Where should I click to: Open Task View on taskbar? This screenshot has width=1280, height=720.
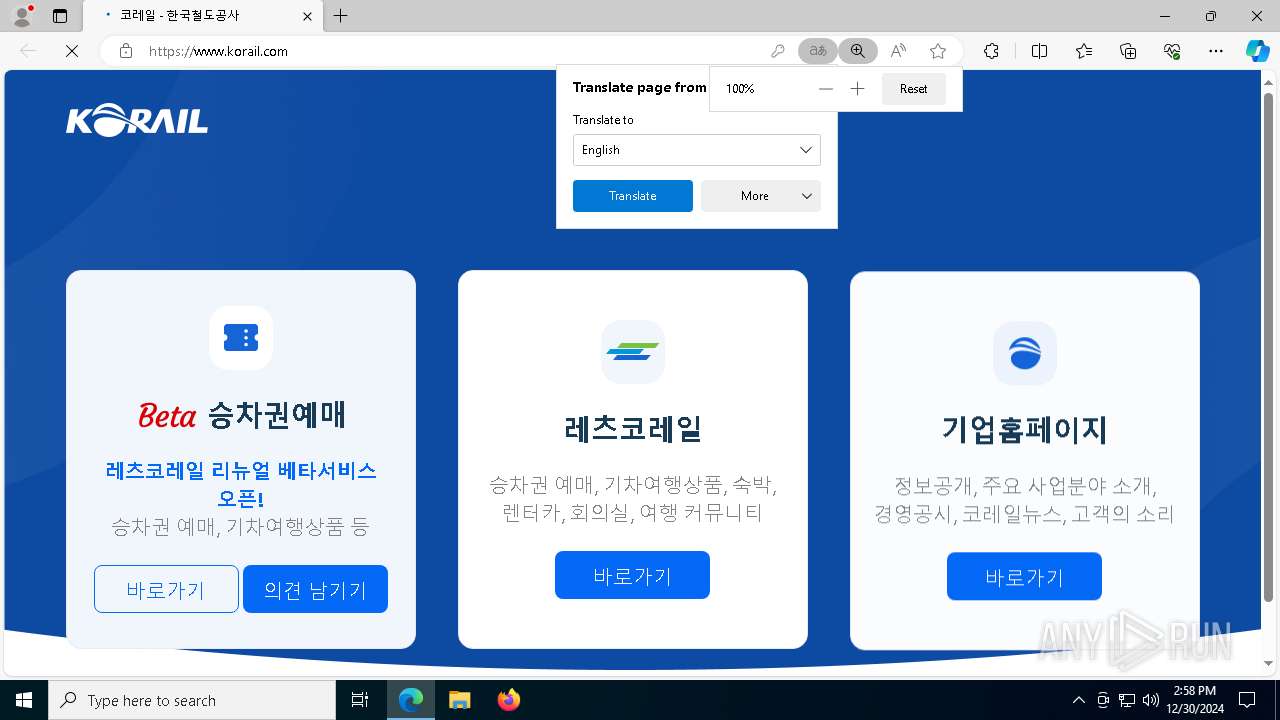[x=360, y=700]
